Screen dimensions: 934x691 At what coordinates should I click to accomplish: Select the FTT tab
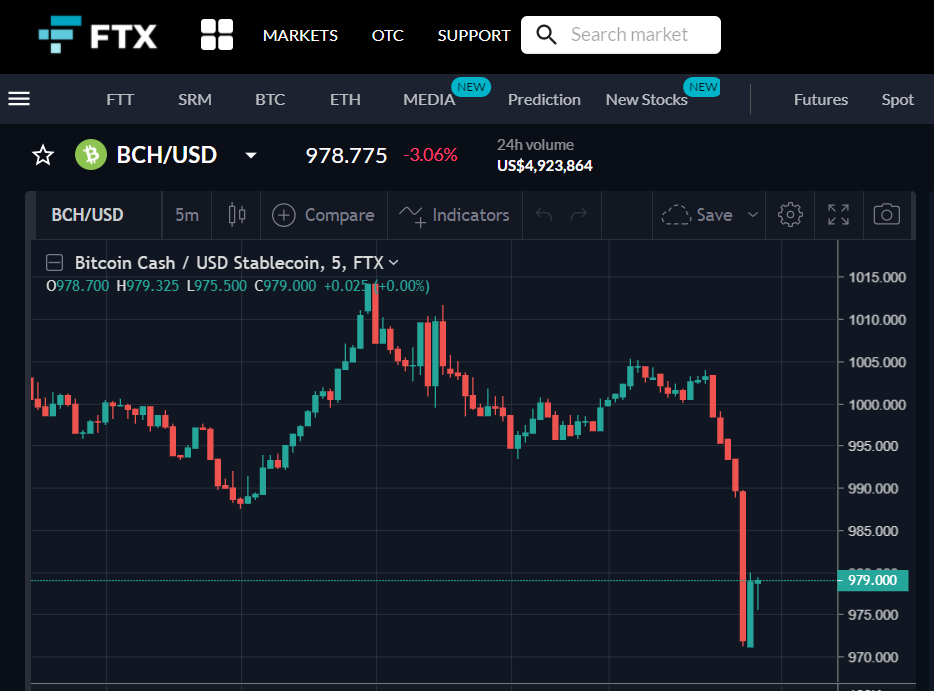pyautogui.click(x=120, y=99)
